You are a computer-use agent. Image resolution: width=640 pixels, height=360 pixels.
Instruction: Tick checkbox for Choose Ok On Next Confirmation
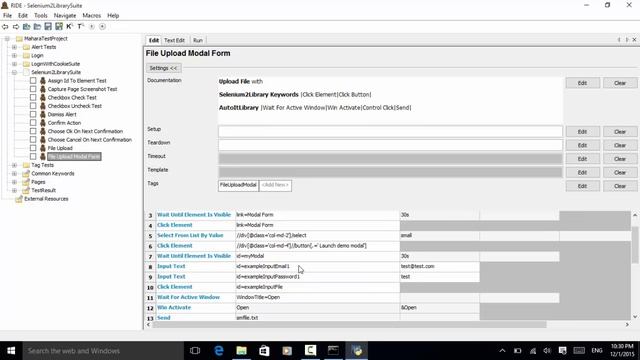click(33, 131)
